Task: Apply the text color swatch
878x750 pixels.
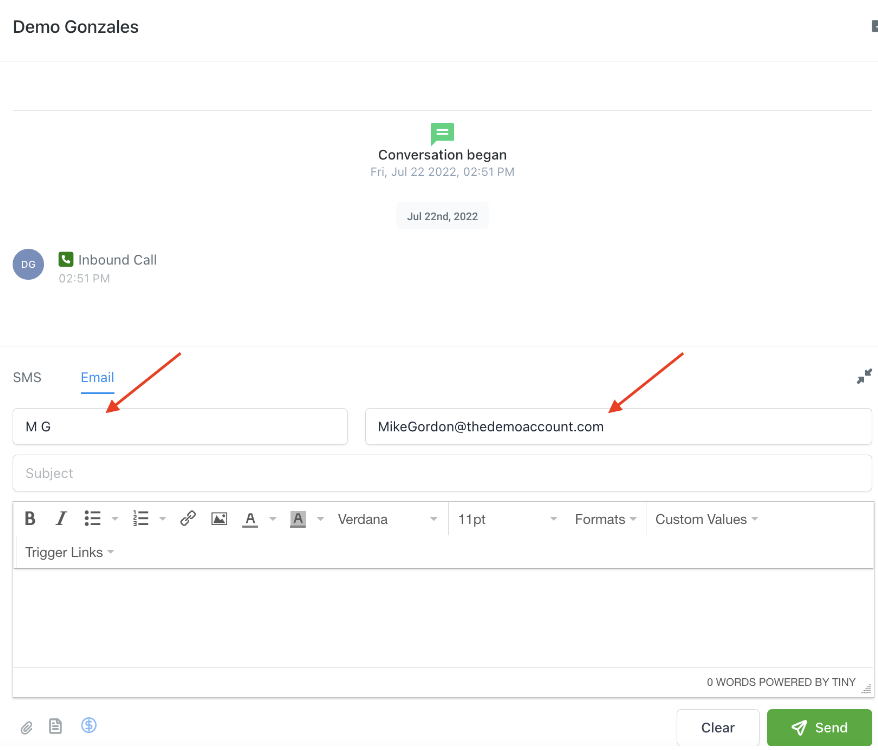Action: click(250, 519)
